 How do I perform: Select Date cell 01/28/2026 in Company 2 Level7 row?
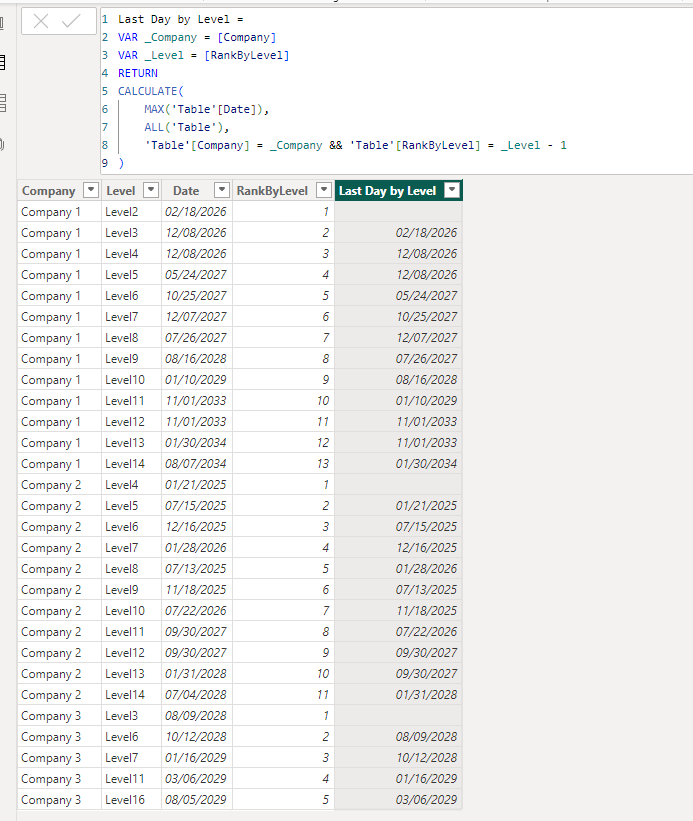pyautogui.click(x=197, y=548)
